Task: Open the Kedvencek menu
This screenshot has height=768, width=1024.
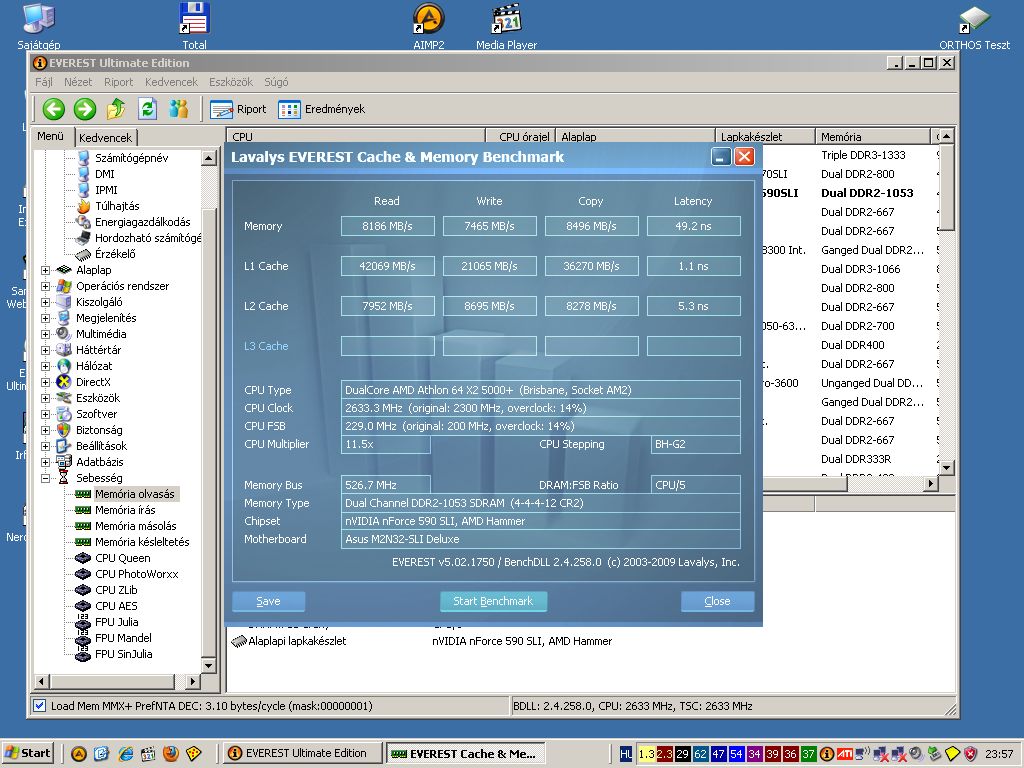Action: coord(171,82)
